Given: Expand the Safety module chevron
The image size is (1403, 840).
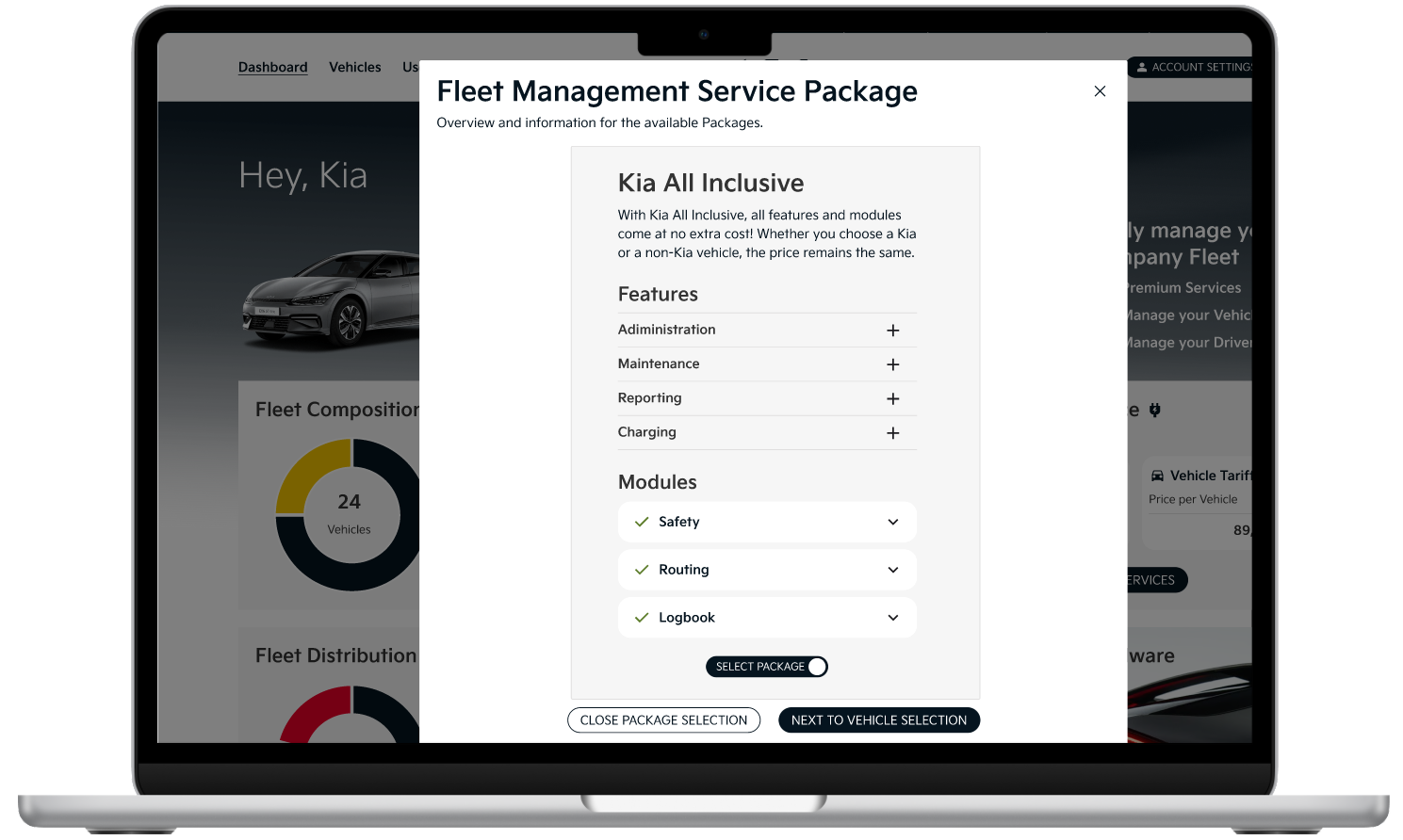Looking at the screenshot, I should click(892, 522).
